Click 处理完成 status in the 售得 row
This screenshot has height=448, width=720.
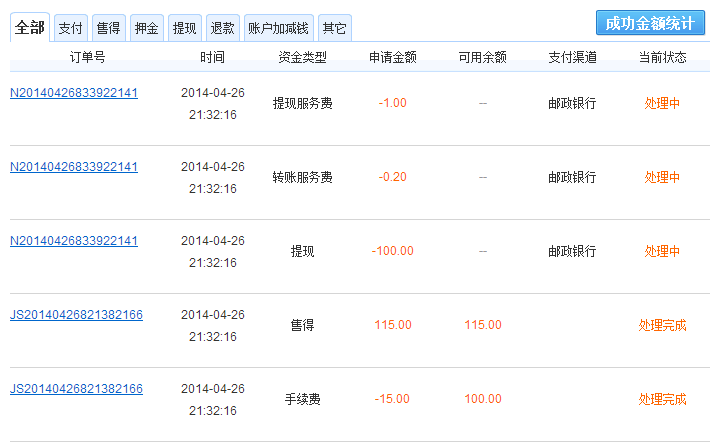(x=662, y=325)
